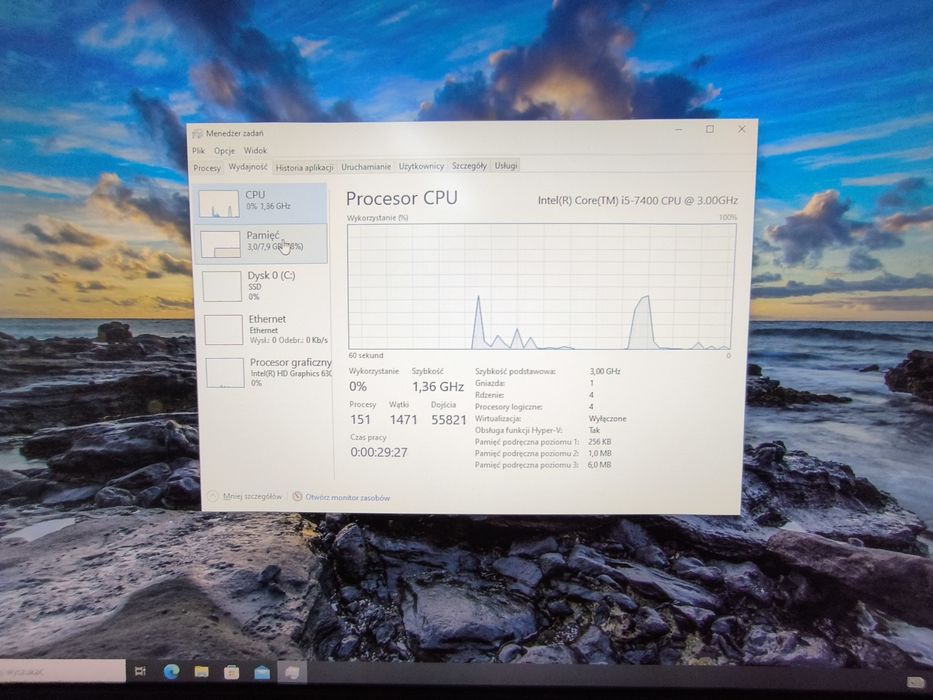Click the Mniej szczegółów collapse arrow icon
The height and width of the screenshot is (700, 933).
[x=212, y=496]
